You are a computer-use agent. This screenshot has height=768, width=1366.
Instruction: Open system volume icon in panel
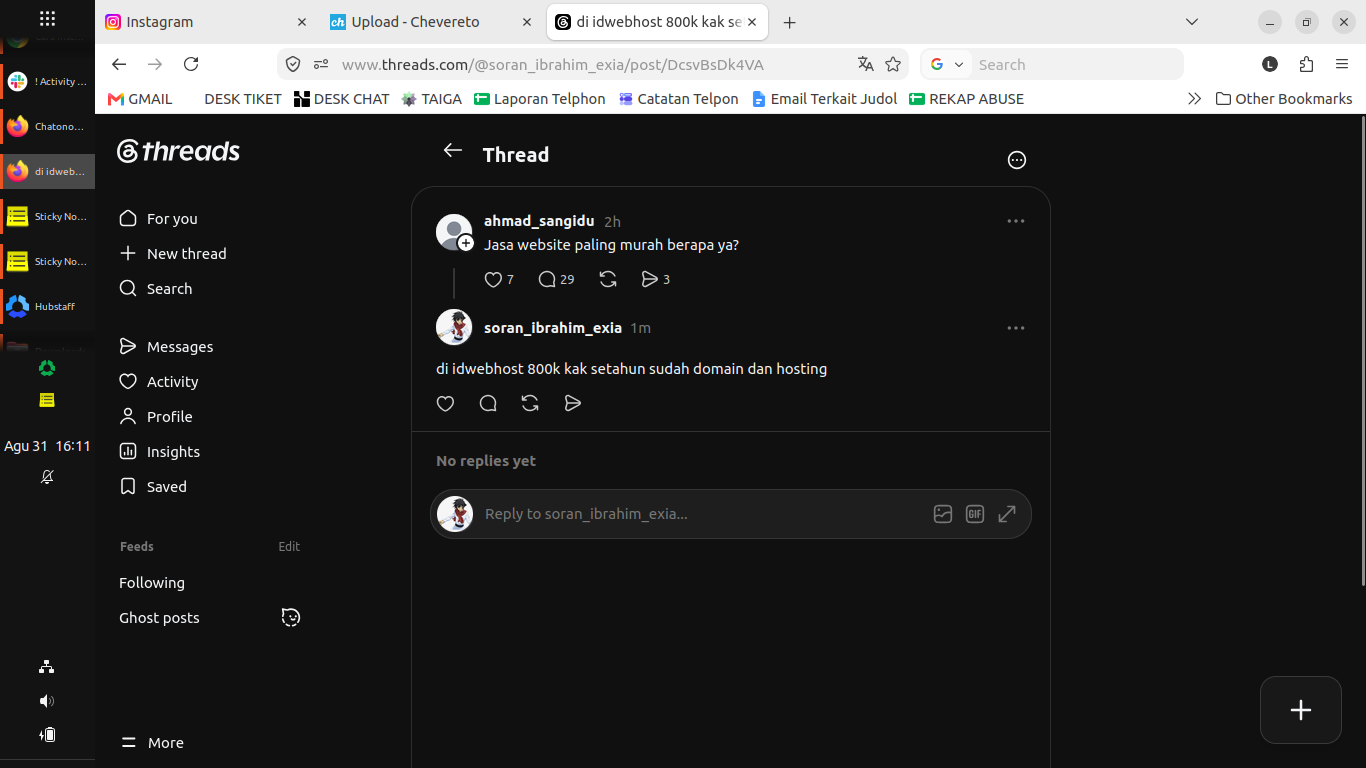click(x=47, y=701)
